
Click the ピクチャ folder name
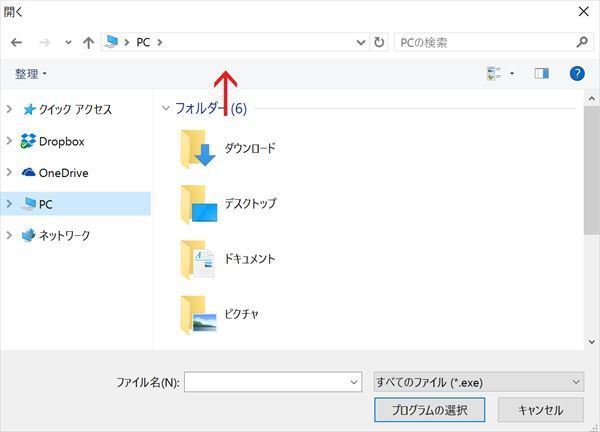pos(241,314)
